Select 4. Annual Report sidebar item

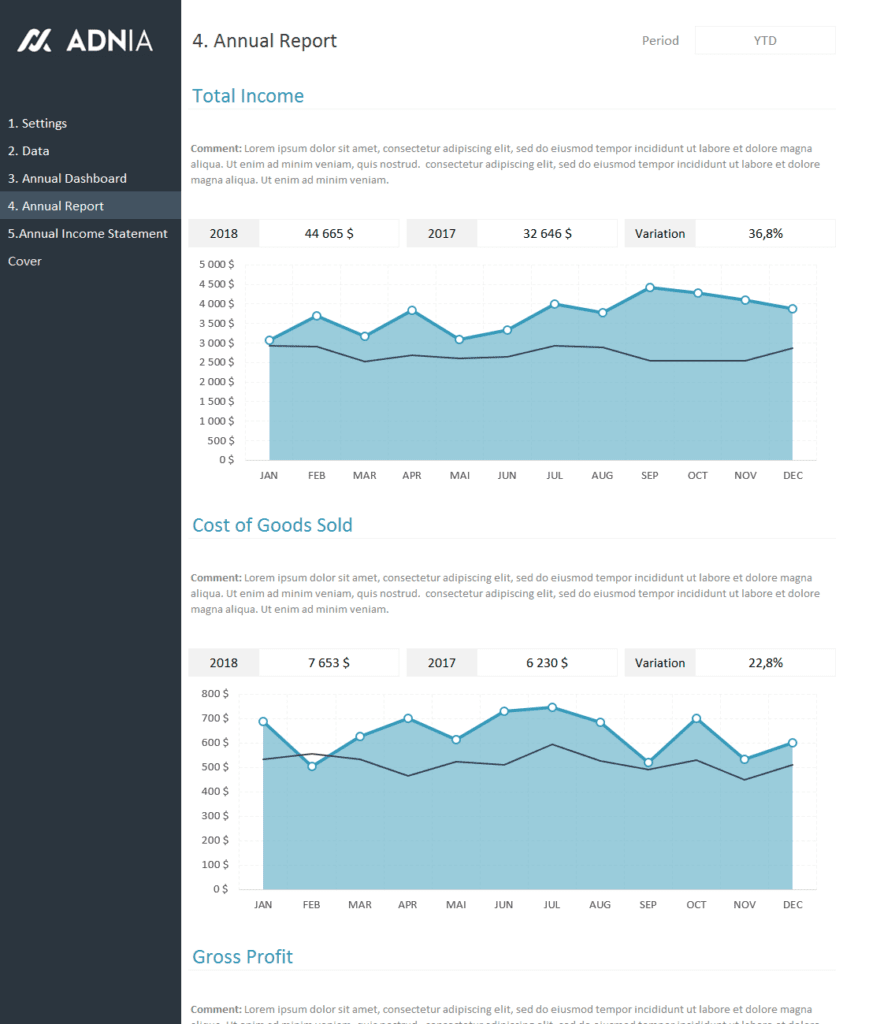pyautogui.click(x=56, y=206)
